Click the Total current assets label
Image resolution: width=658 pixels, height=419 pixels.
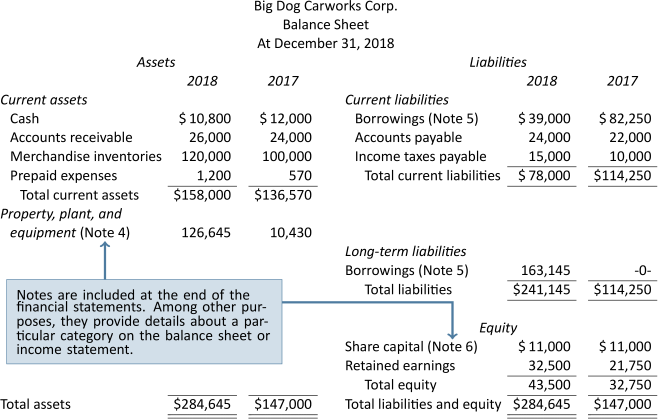[x=79, y=195]
